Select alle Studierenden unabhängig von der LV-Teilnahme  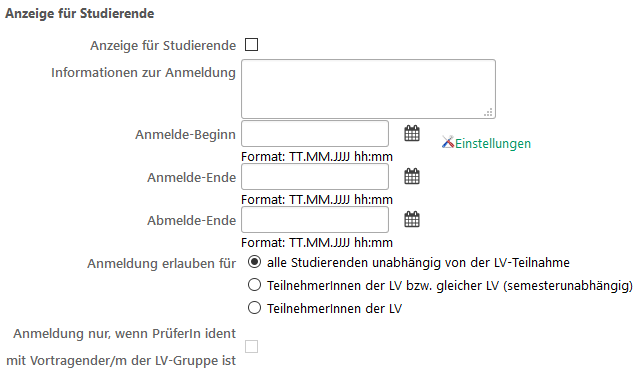[x=254, y=262]
